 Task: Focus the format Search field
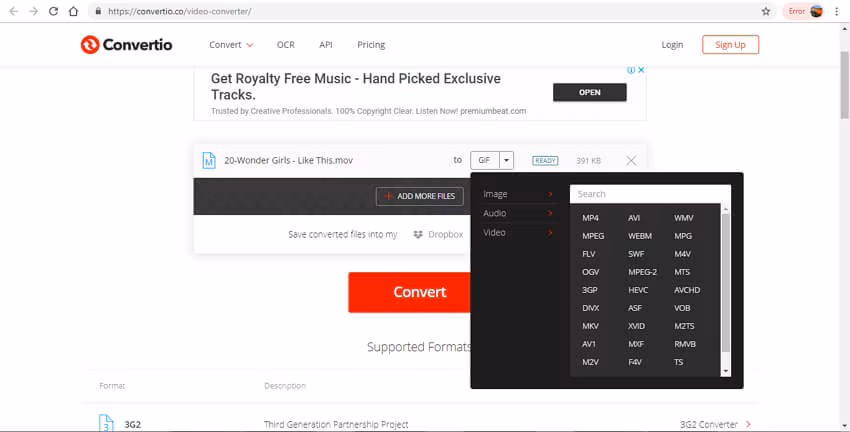point(650,194)
